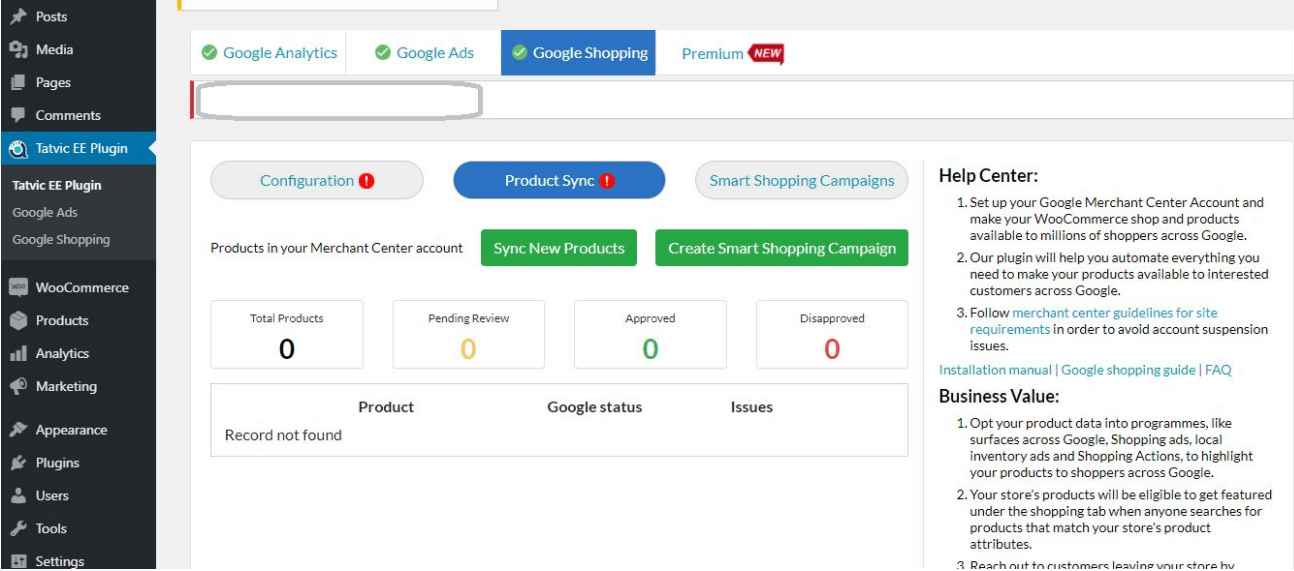Viewport: 1294px width, 571px height.
Task: Click the Google status column header
Action: (595, 407)
